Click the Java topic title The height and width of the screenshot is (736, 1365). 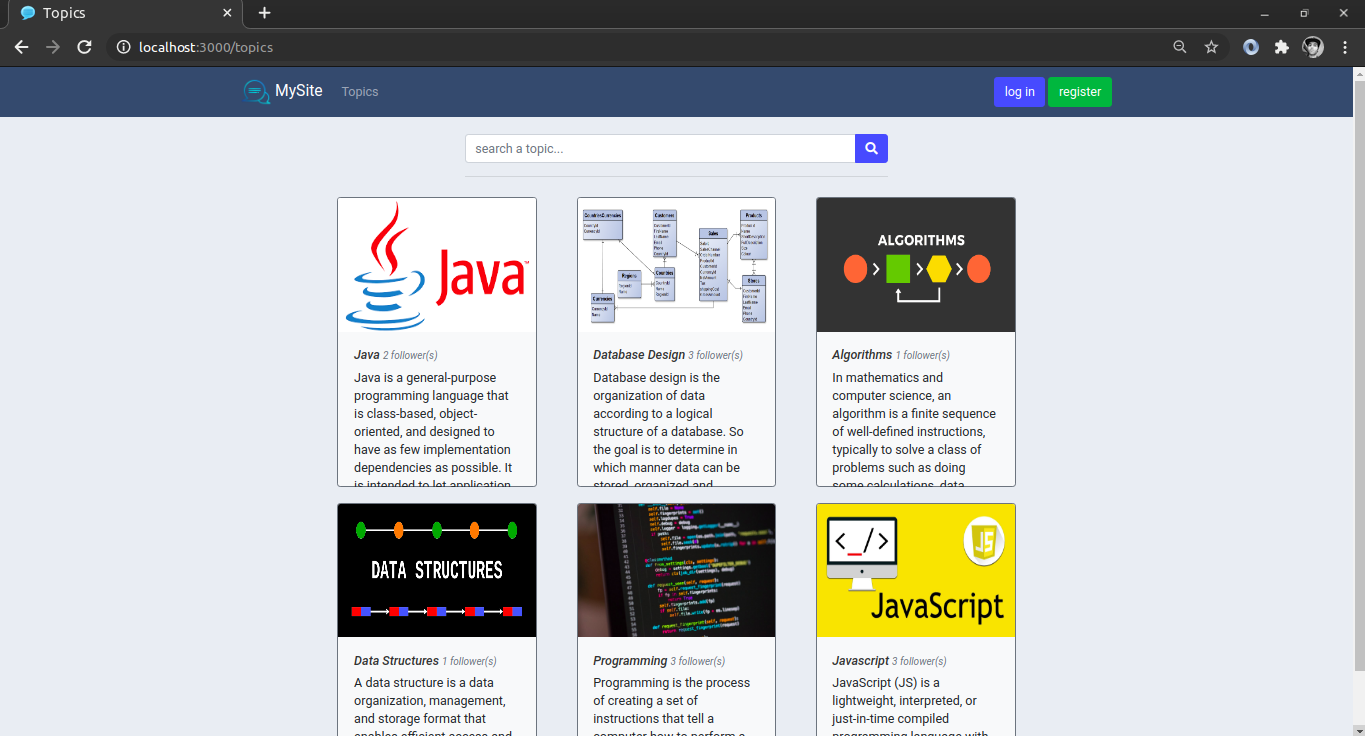pos(367,355)
